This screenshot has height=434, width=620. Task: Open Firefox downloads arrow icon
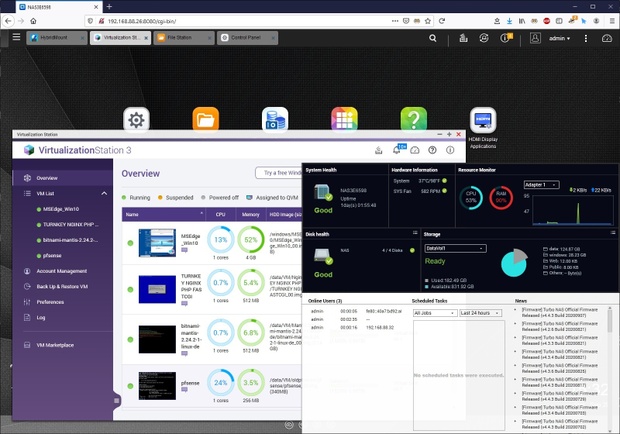pyautogui.click(x=509, y=21)
